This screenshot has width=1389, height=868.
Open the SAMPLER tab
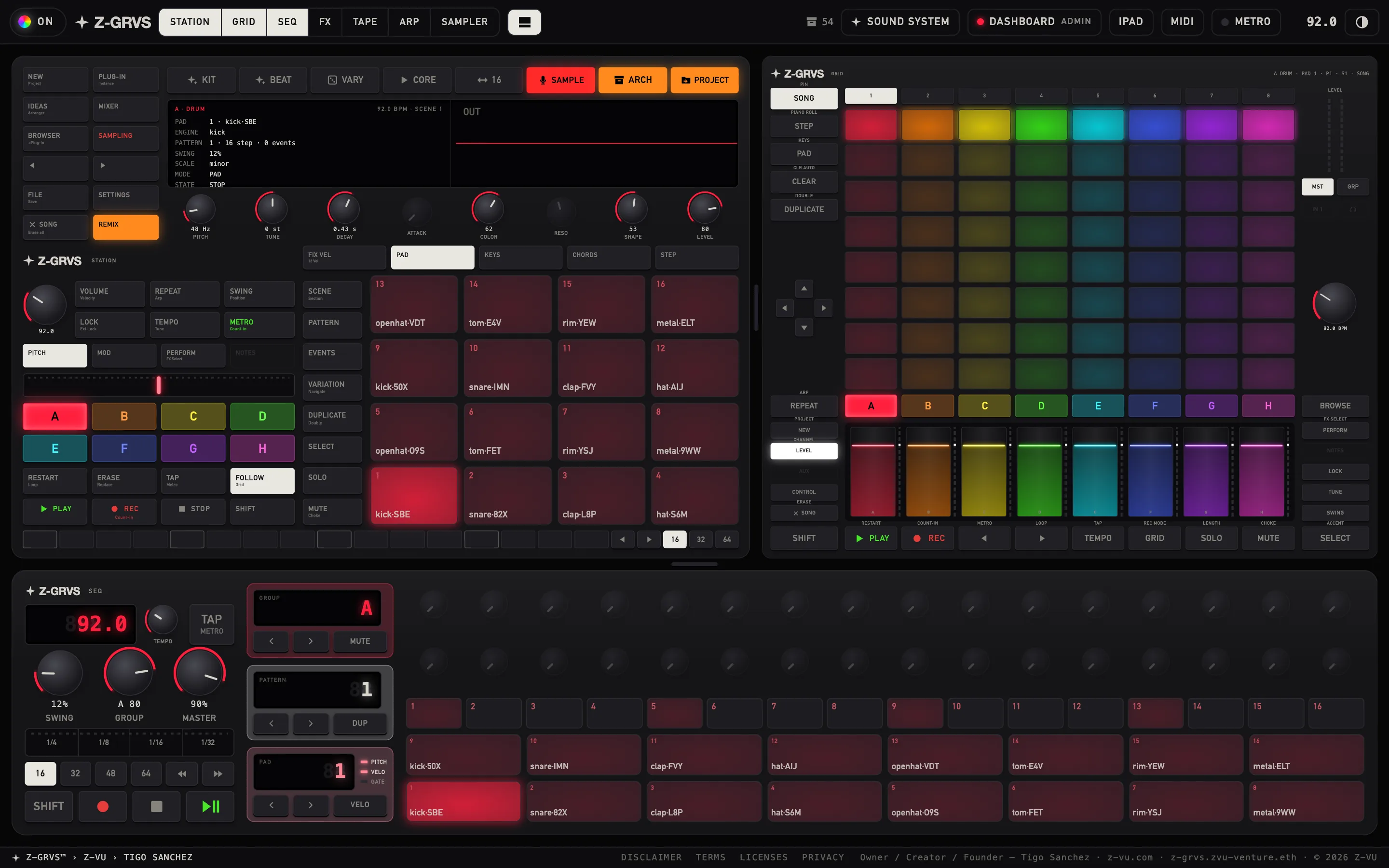(x=464, y=22)
